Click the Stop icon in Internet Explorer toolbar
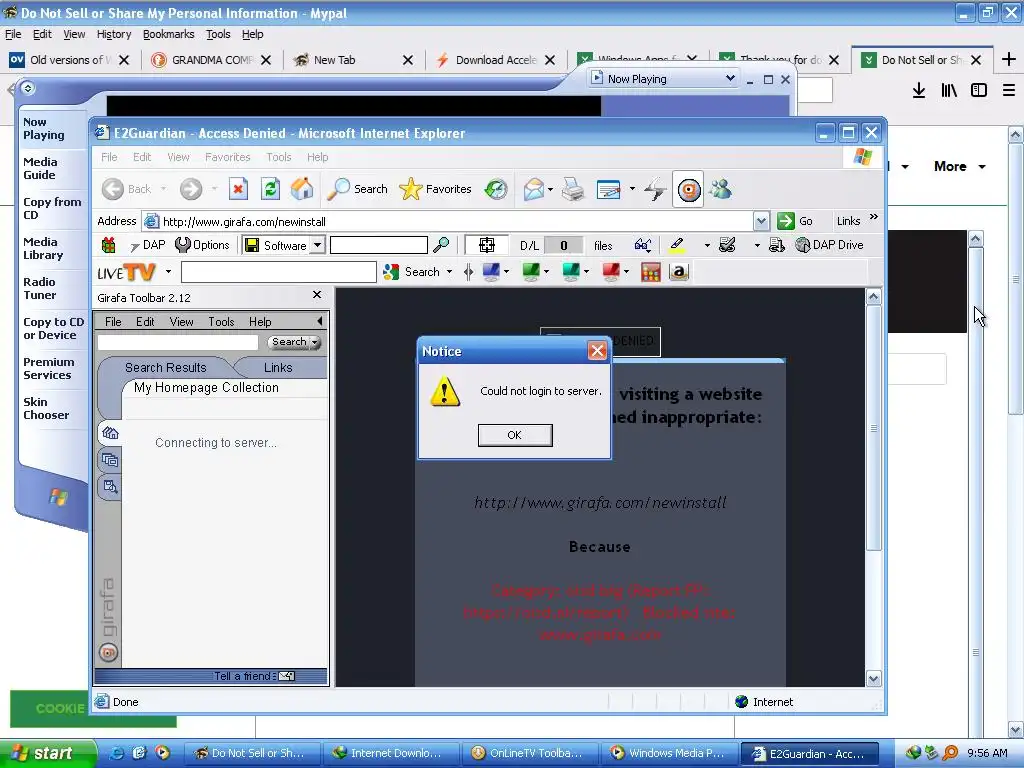This screenshot has width=1024, height=768. click(x=238, y=189)
